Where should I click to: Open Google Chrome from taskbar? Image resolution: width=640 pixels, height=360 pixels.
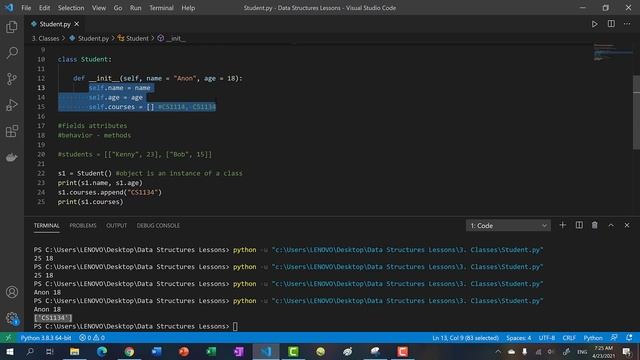[129, 352]
